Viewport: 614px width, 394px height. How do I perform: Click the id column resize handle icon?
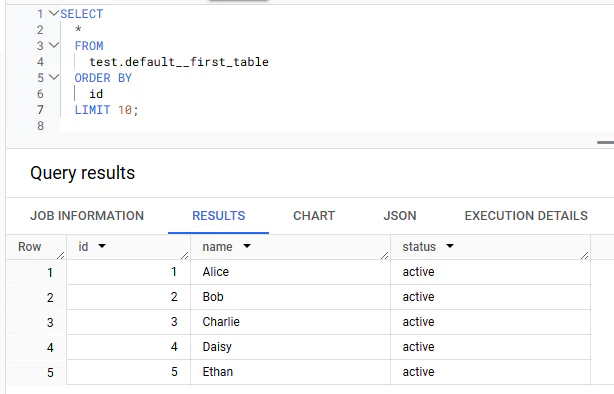click(184, 255)
